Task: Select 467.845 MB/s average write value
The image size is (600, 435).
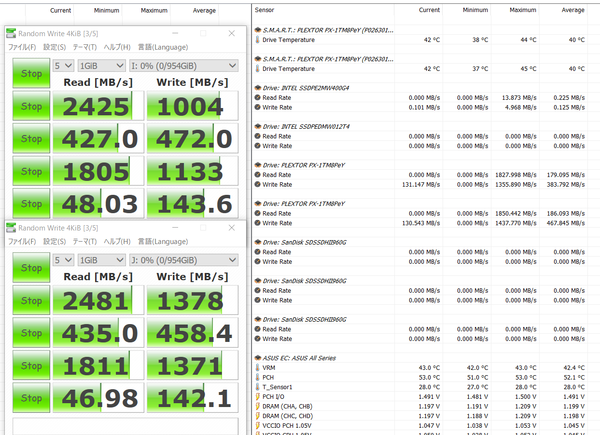Action: 566,223
